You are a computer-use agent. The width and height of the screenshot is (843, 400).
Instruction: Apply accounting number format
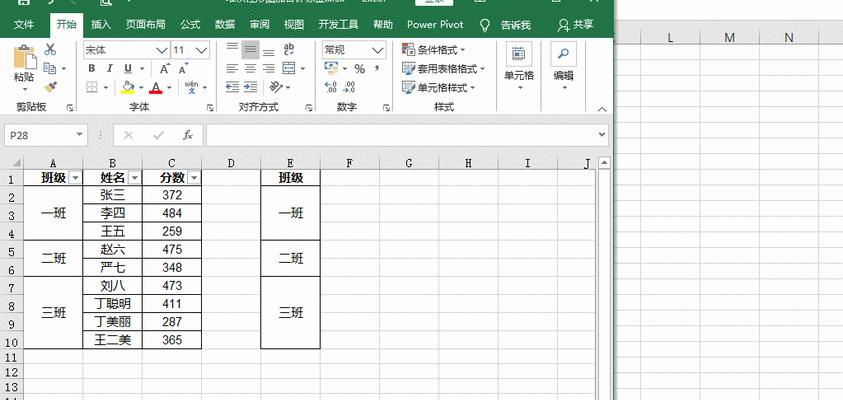pos(331,68)
